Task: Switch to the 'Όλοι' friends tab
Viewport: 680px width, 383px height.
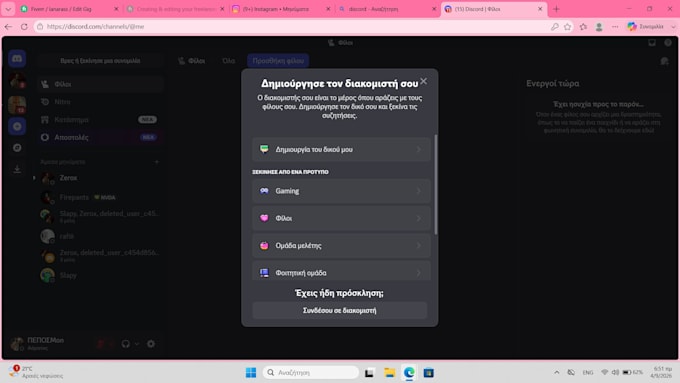Action: click(x=229, y=61)
